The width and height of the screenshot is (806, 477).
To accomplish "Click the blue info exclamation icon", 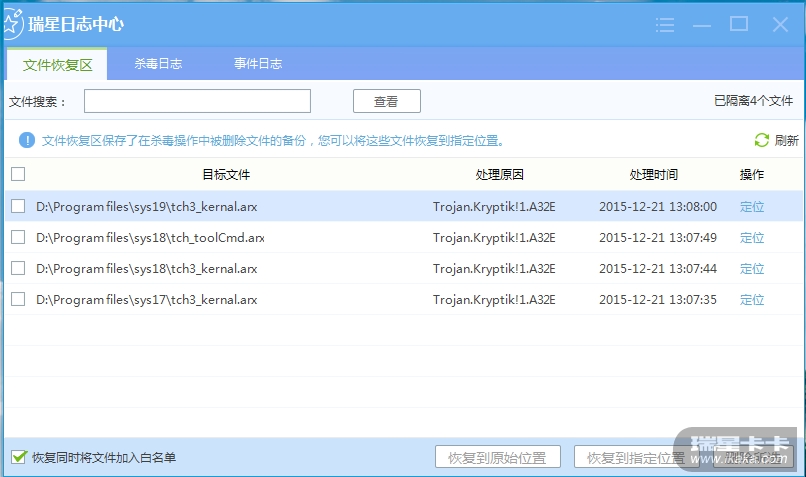I will (x=27, y=140).
